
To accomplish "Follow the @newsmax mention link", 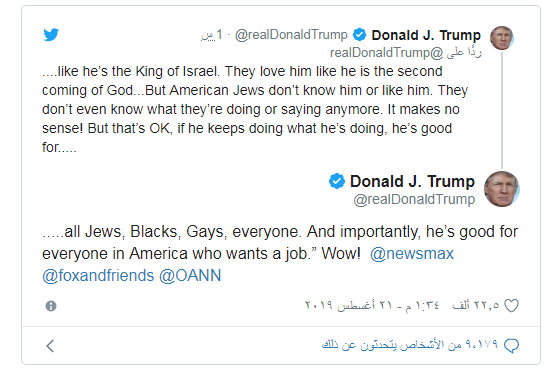I will tap(412, 254).
